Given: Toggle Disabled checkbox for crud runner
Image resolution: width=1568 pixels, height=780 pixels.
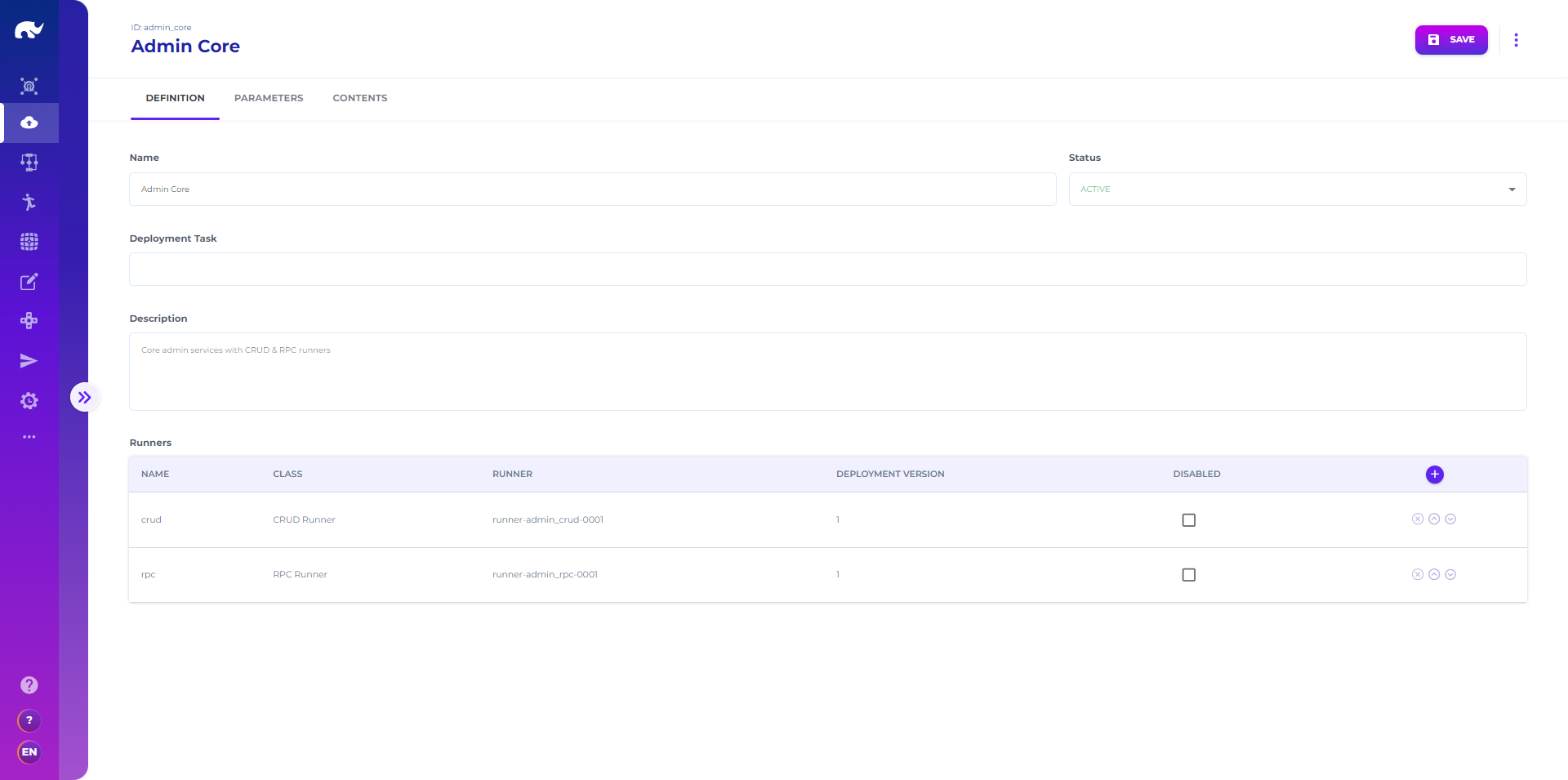Looking at the screenshot, I should tap(1188, 520).
